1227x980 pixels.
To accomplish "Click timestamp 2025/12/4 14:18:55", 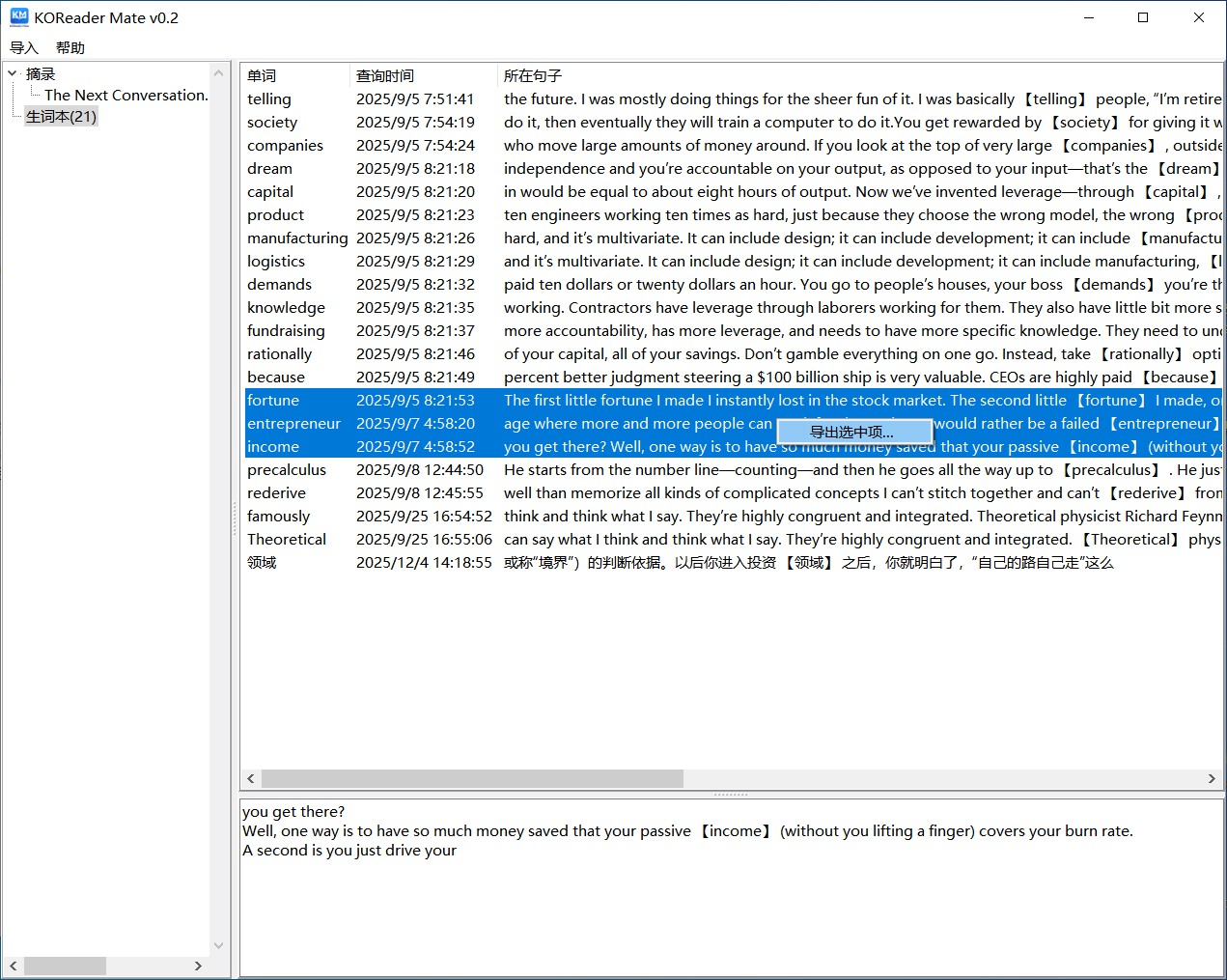I will point(424,562).
